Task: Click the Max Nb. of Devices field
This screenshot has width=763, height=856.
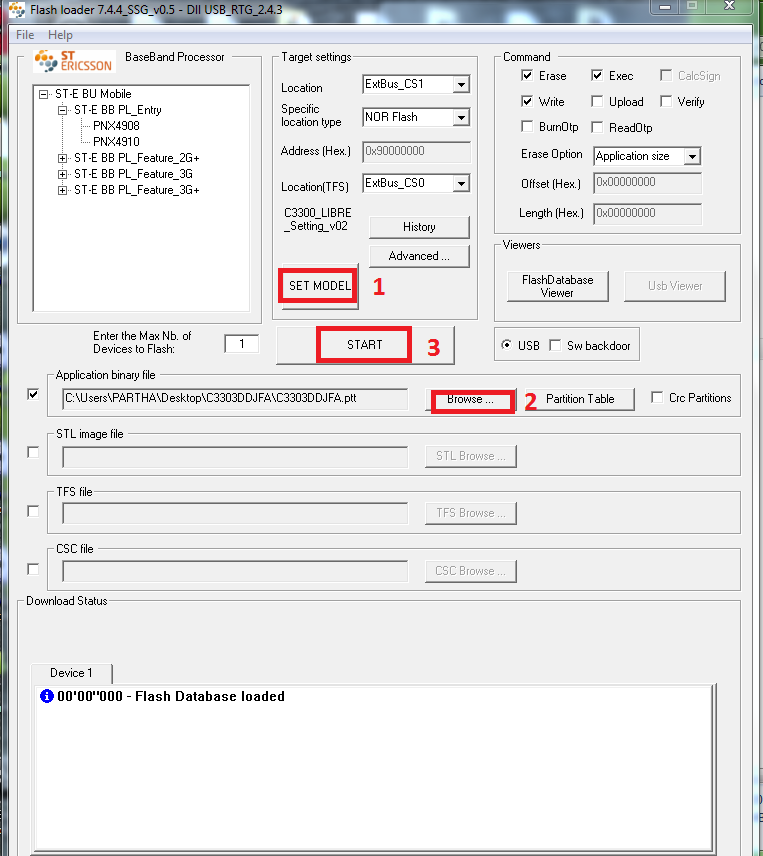Action: [242, 344]
